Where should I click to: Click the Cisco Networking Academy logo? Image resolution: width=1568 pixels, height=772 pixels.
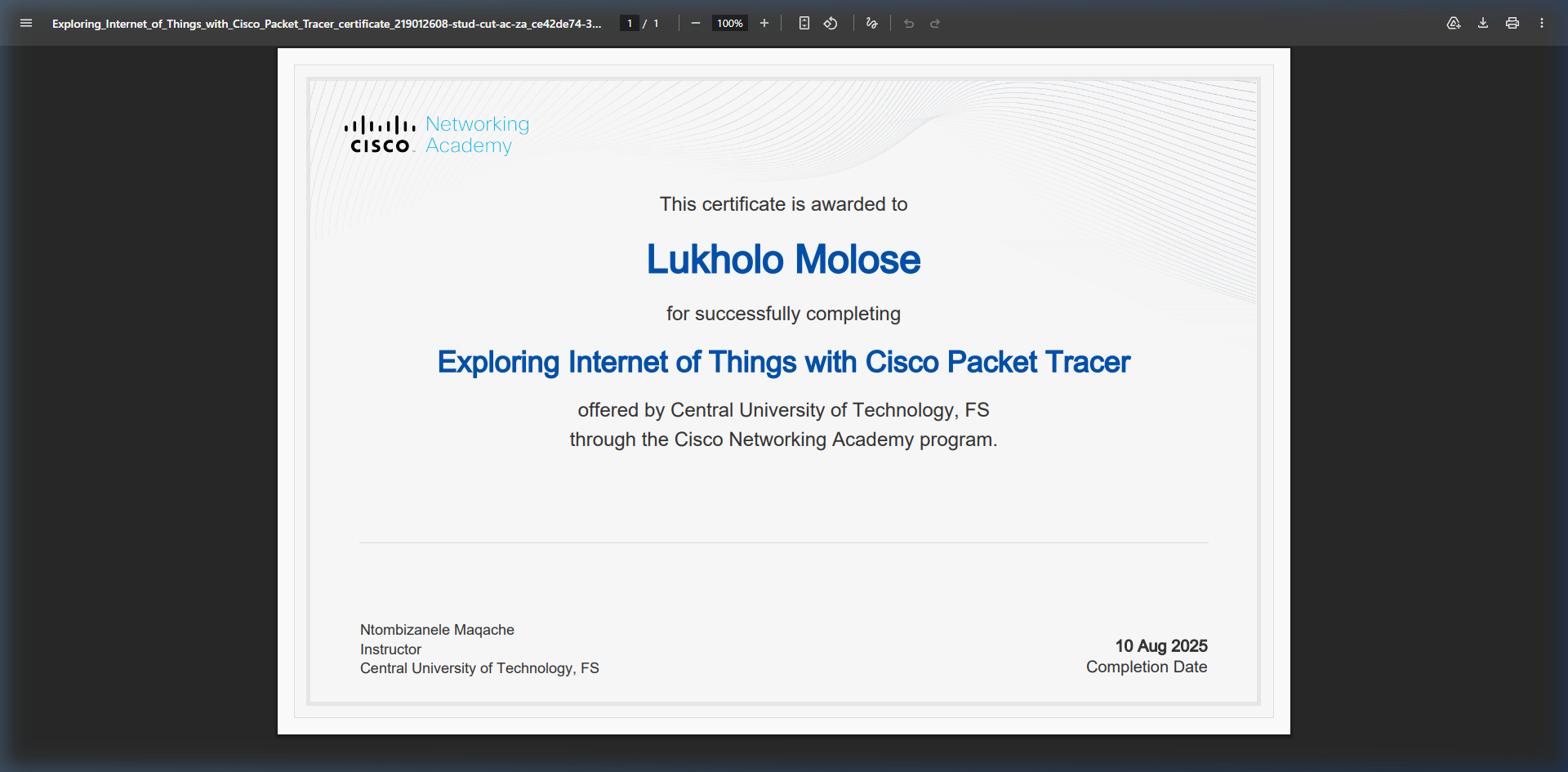[x=437, y=135]
